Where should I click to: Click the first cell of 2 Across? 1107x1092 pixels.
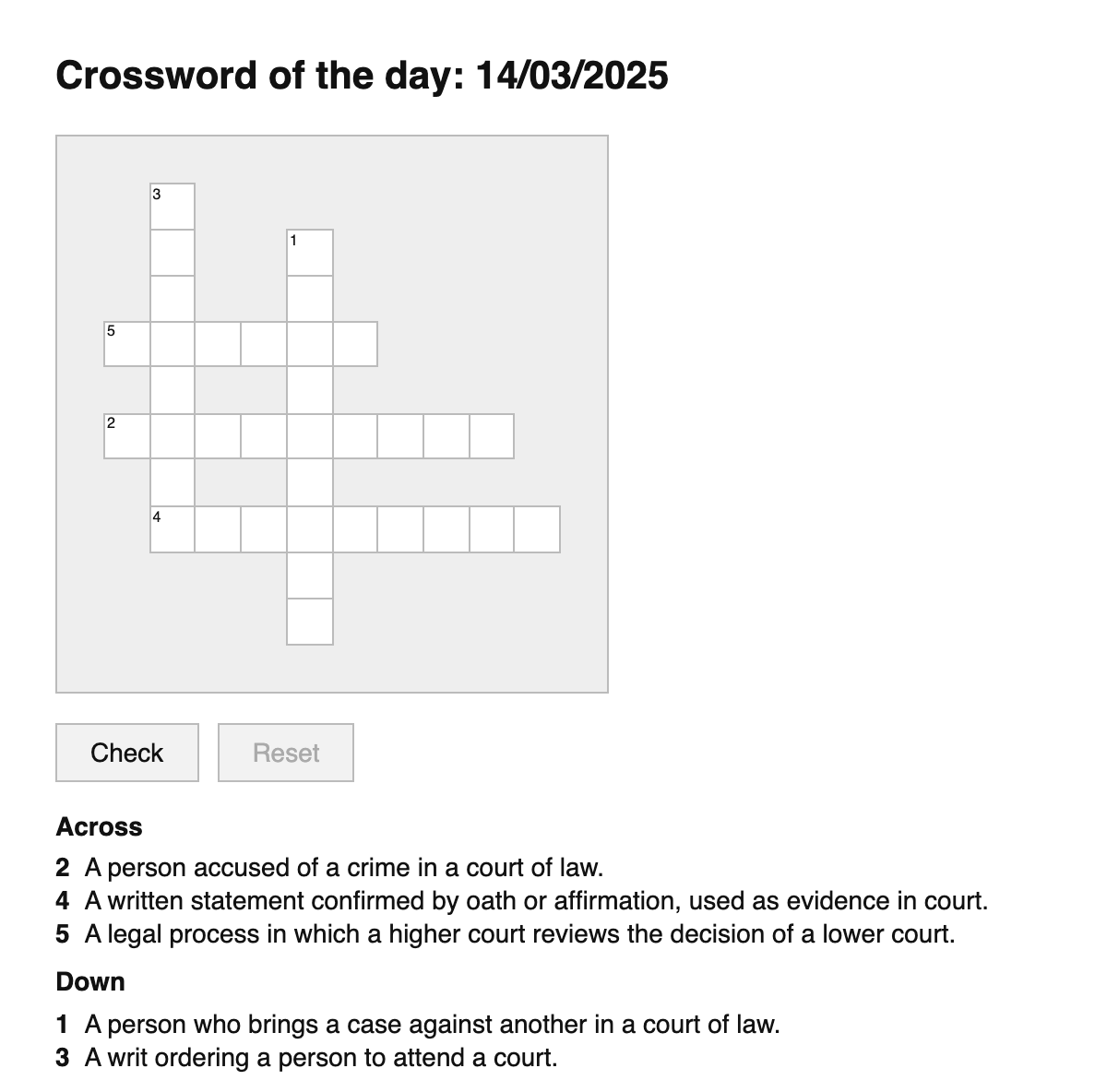(x=126, y=436)
